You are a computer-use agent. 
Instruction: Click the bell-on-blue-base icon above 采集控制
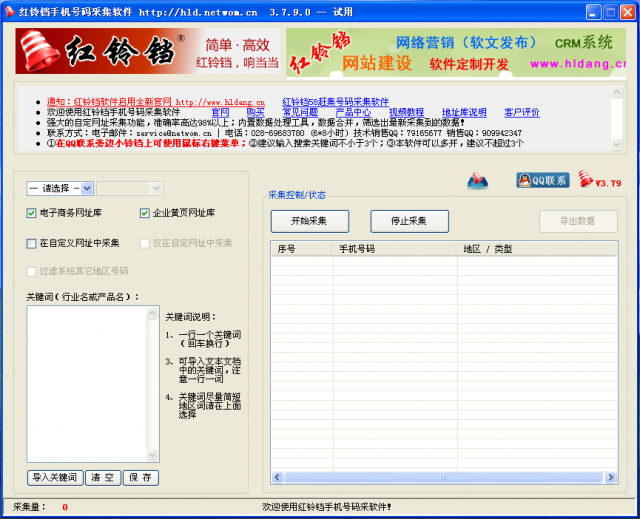(x=478, y=181)
